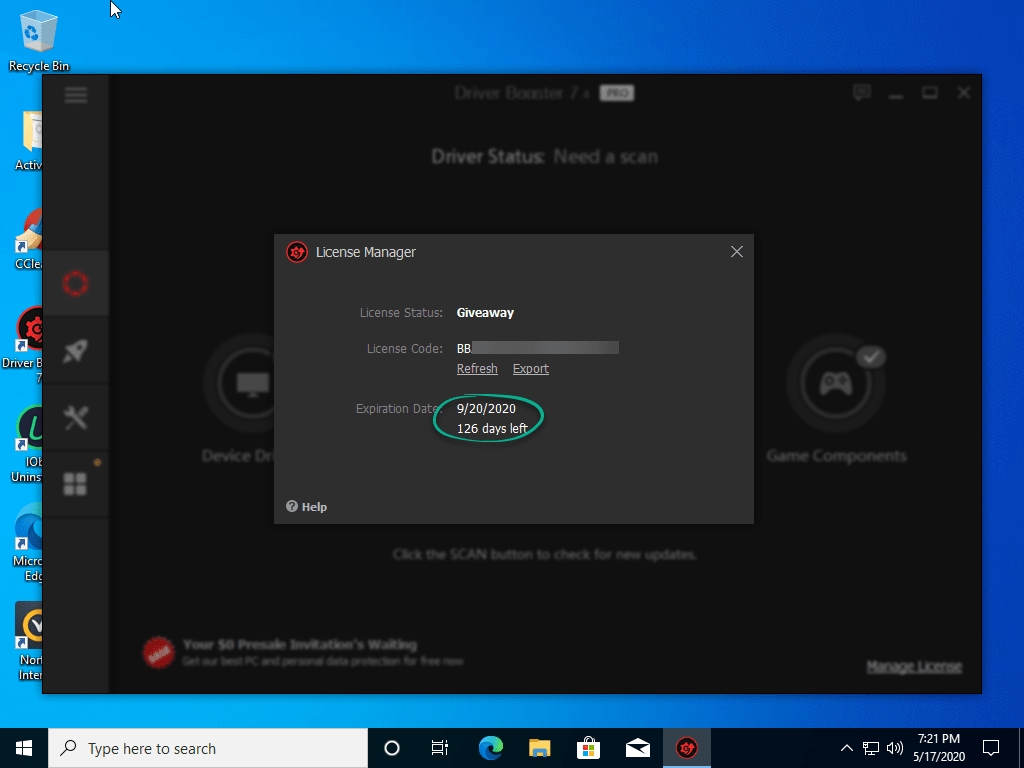Screen dimensions: 1024x768
Task: Open Task View on the taskbar
Action: [x=440, y=748]
